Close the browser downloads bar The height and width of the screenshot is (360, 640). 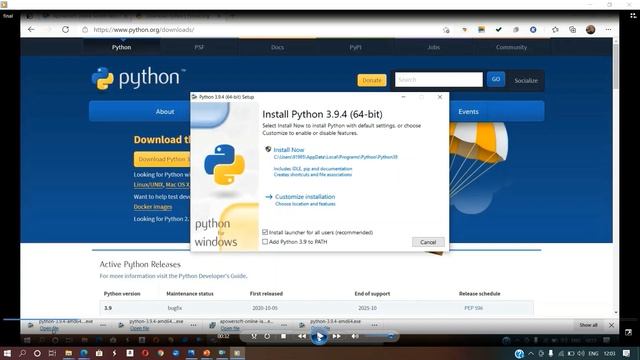pyautogui.click(x=611, y=325)
